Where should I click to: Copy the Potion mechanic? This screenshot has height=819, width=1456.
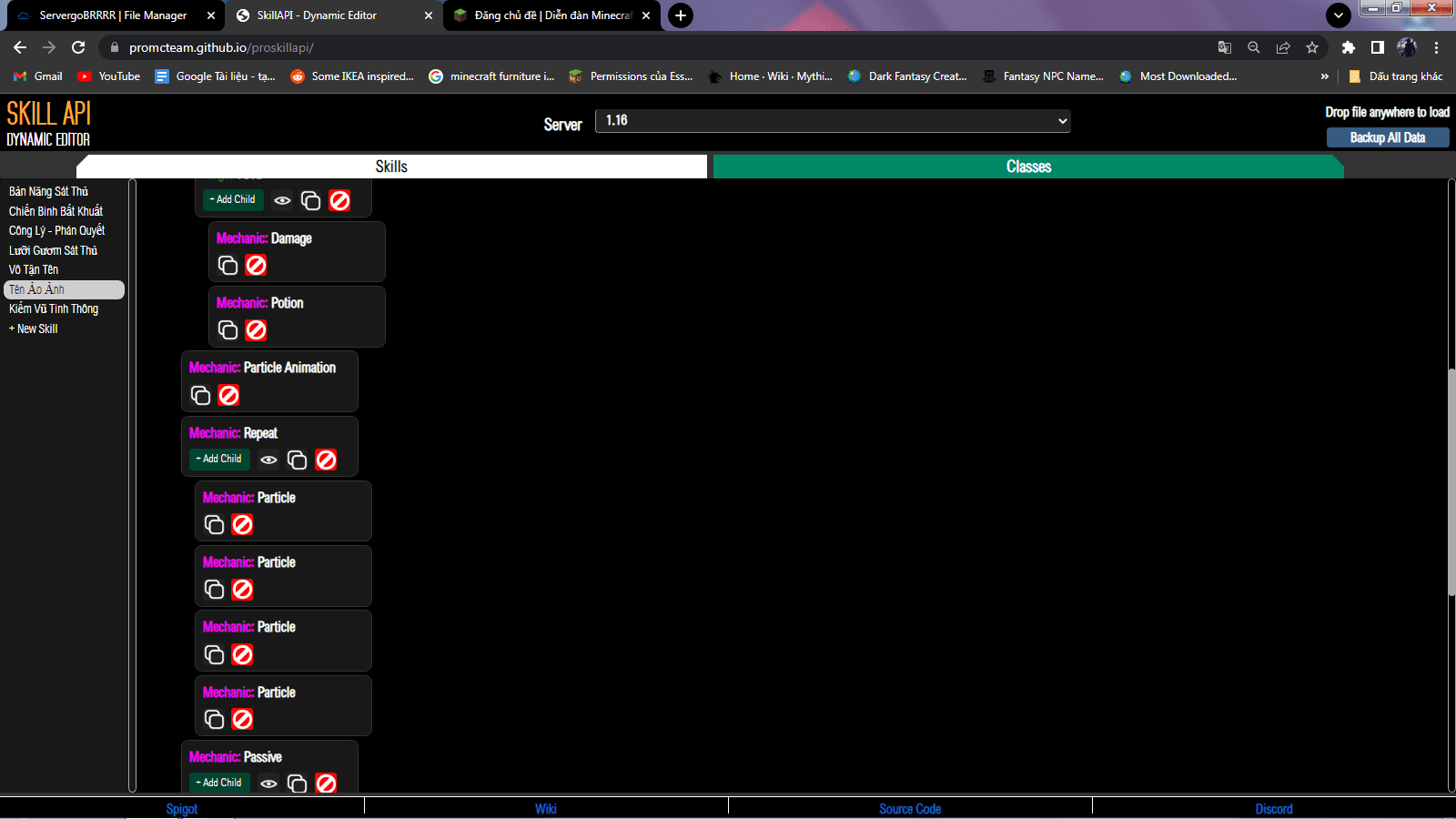tap(227, 329)
